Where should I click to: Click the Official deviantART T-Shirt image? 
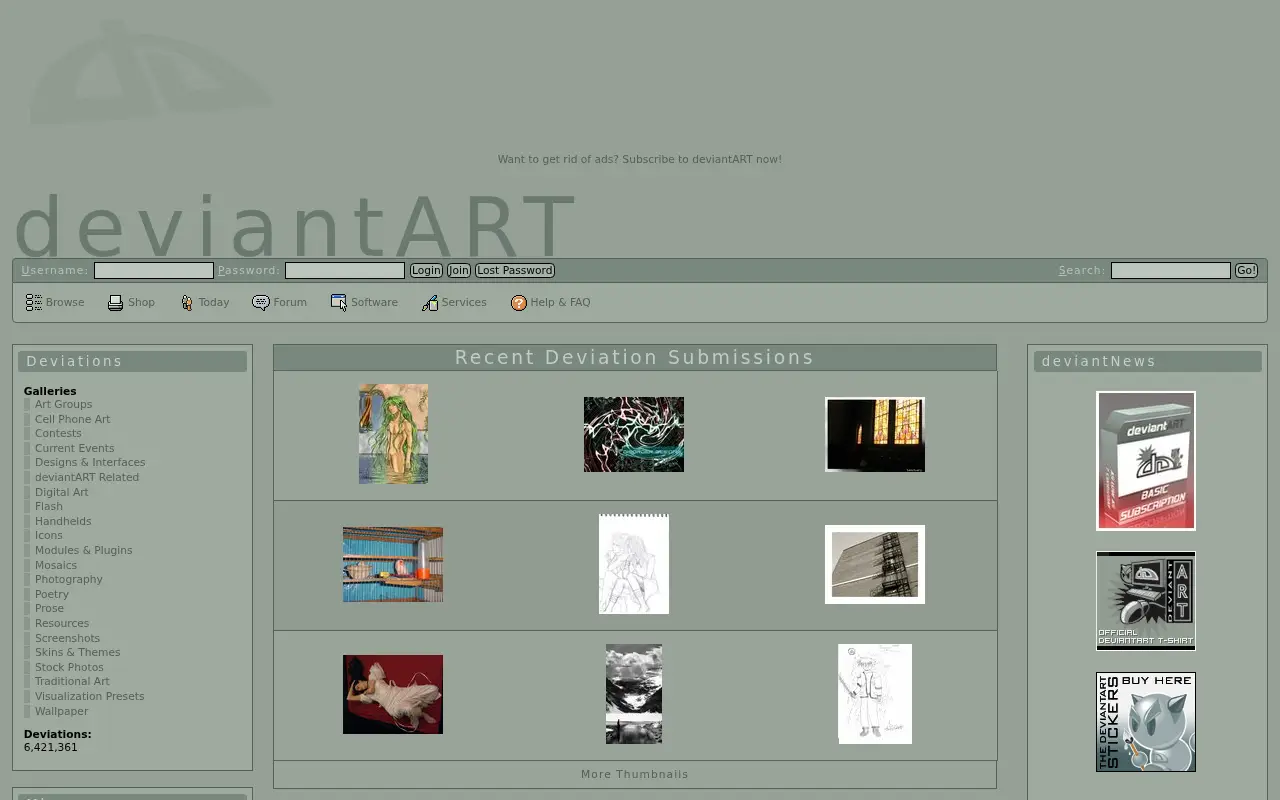click(x=1146, y=601)
